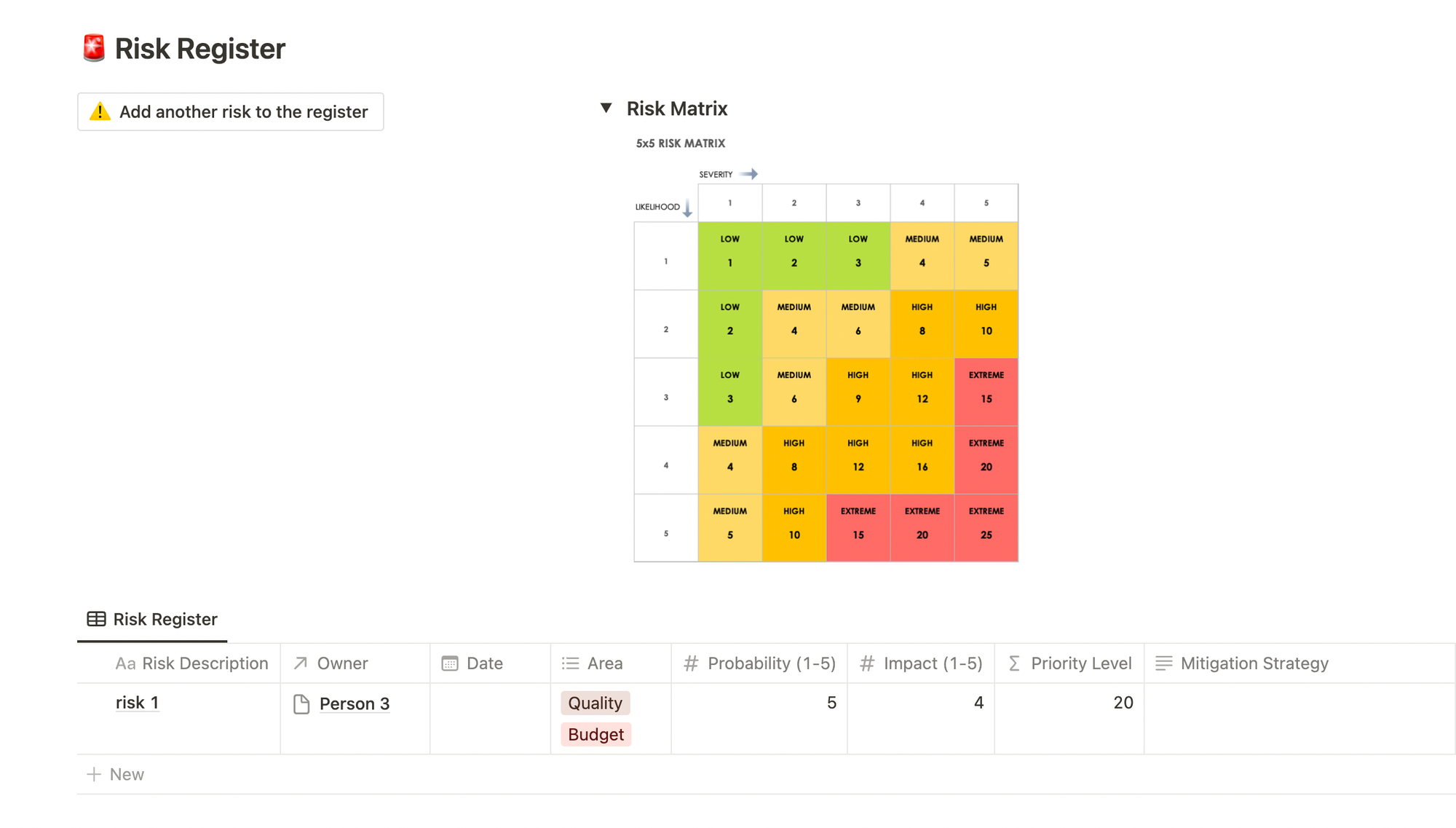Click the arrow icon in Owner header
The image size is (1456, 828).
(300, 663)
